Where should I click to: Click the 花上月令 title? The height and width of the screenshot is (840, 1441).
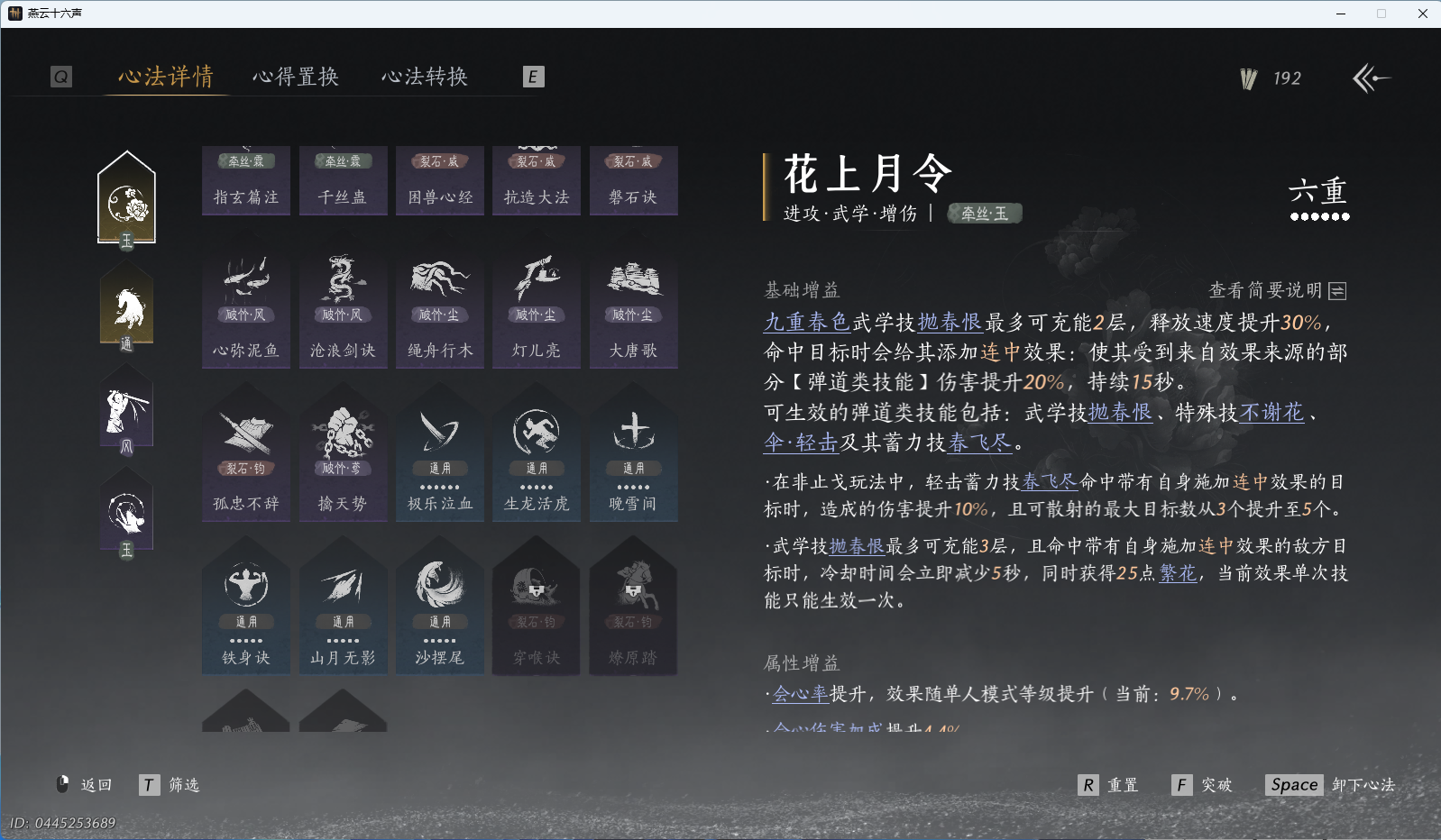867,173
